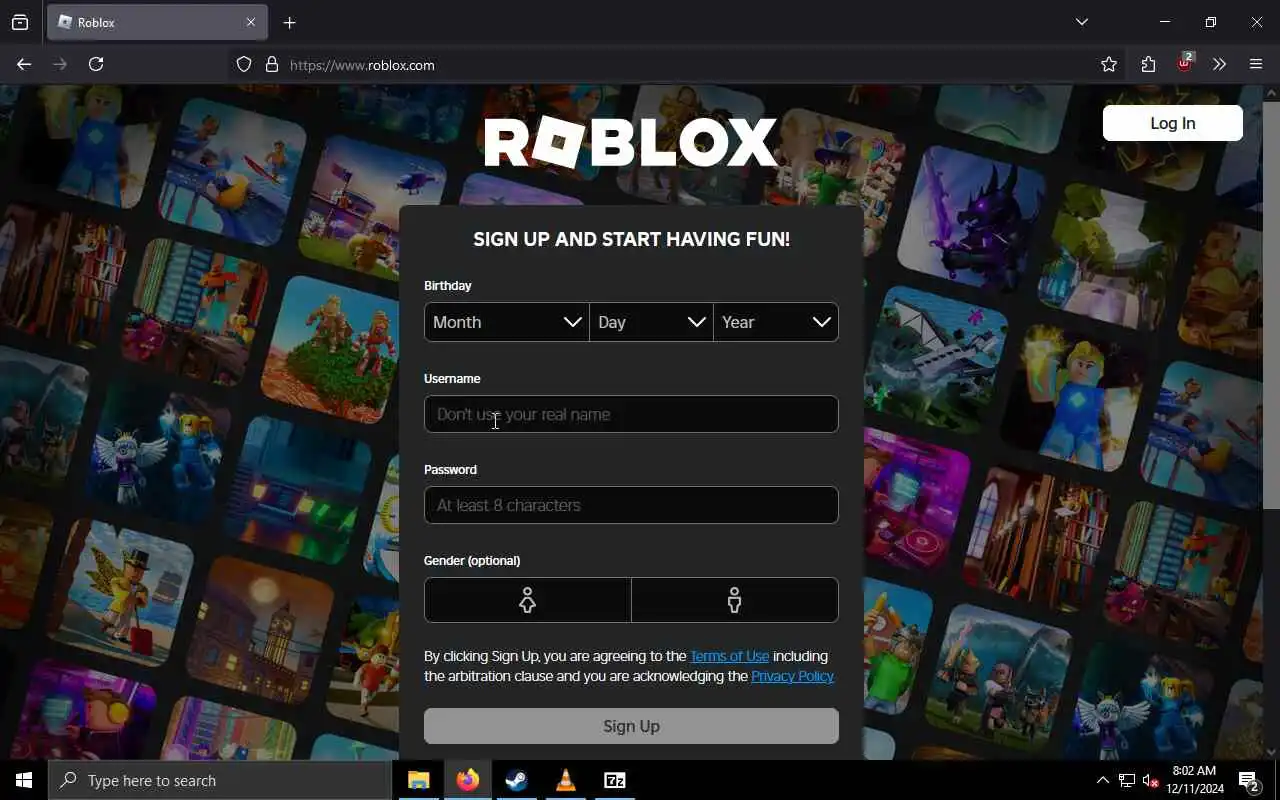Image resolution: width=1280 pixels, height=800 pixels.
Task: Click the Username input field
Action: tap(631, 414)
